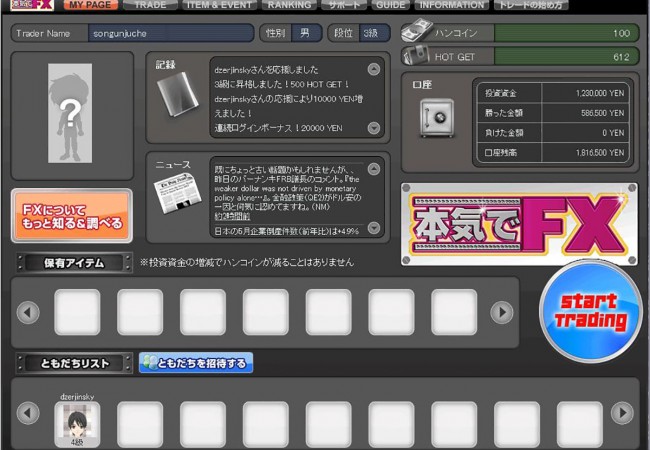Open the トレードの始め方 tab
The height and width of the screenshot is (450, 650).
(531, 5)
